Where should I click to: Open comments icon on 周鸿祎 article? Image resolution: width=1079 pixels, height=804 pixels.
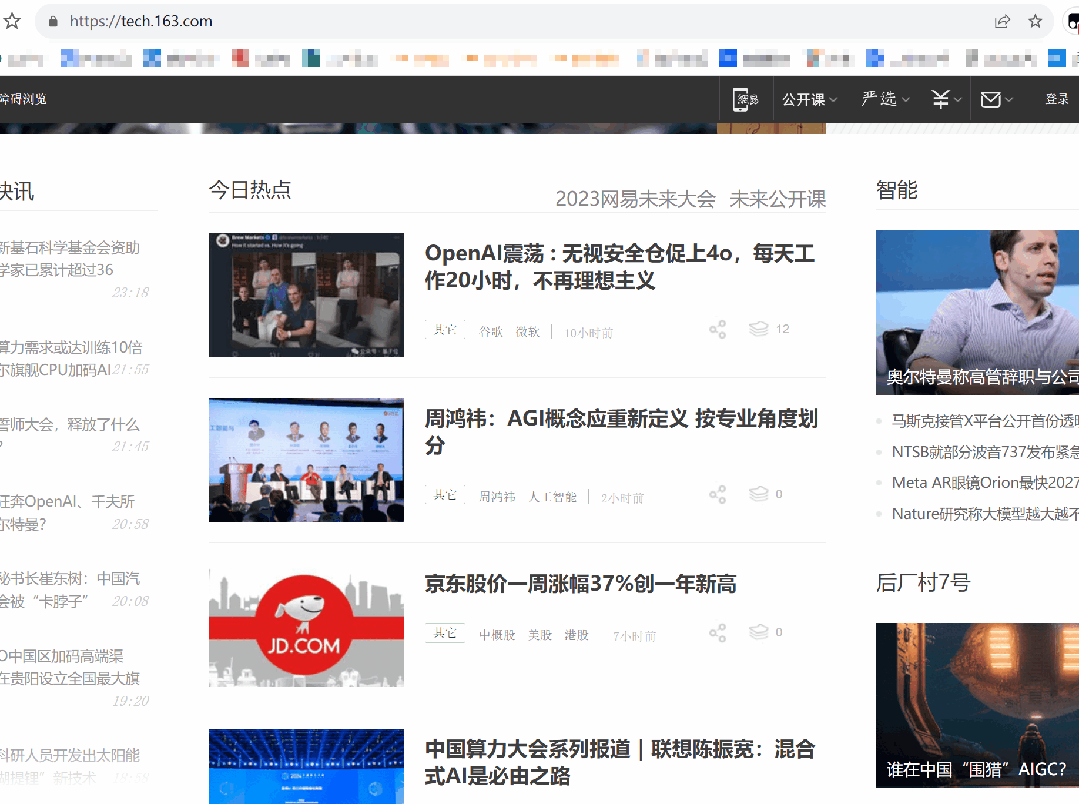758,494
